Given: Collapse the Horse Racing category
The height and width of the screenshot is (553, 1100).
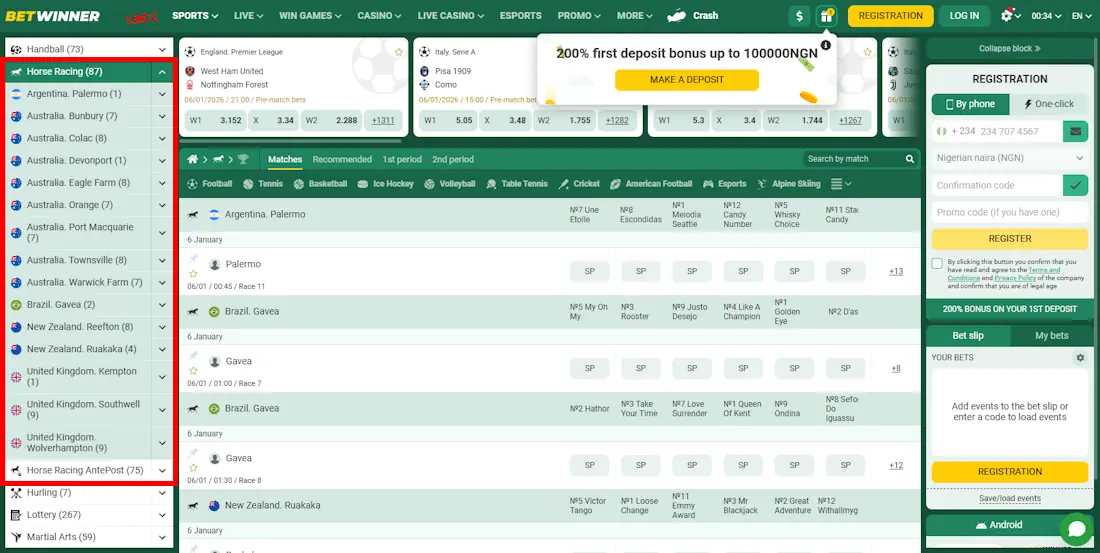Looking at the screenshot, I should pos(162,72).
